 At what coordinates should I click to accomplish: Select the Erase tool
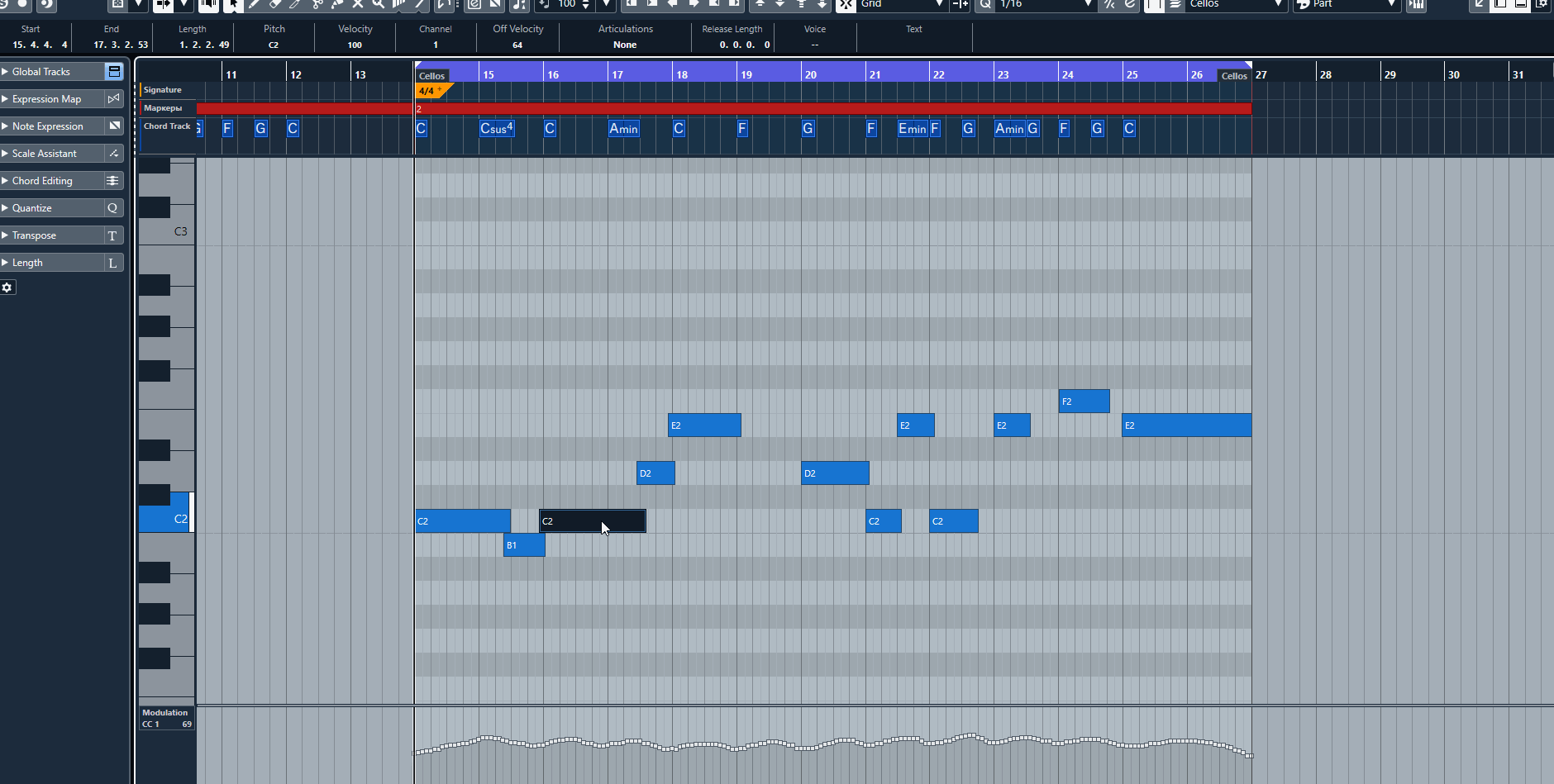click(275, 4)
